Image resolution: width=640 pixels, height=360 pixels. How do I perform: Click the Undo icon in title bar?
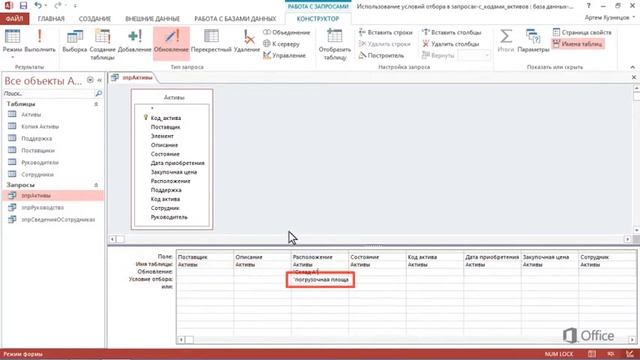(x=38, y=6)
